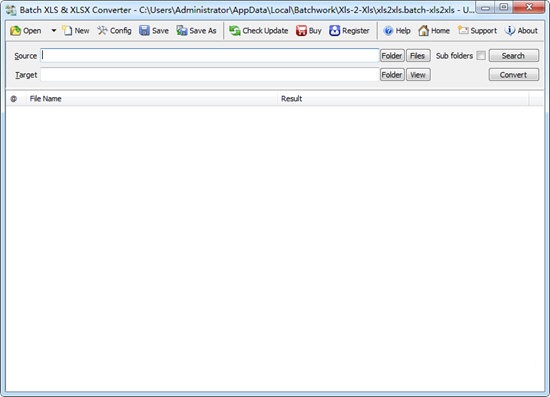
Task: Expand the Open dropdown arrow
Action: [54, 31]
